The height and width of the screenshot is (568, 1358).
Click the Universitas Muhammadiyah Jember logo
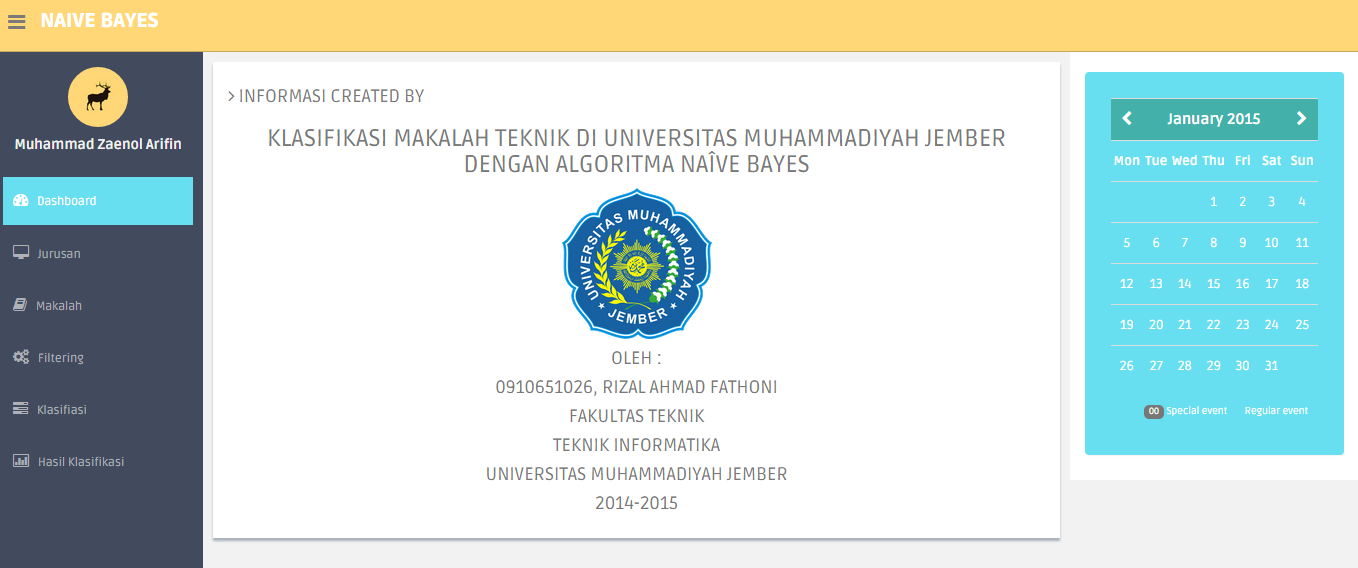(x=637, y=262)
